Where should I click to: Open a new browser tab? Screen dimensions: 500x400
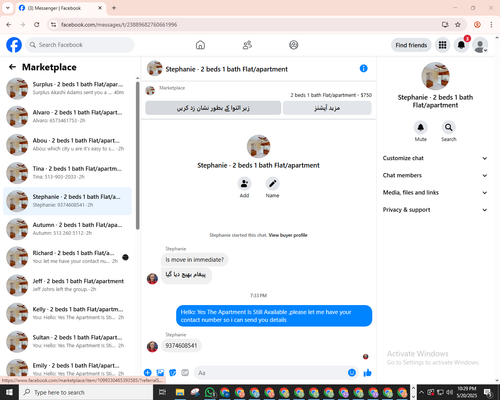(114, 8)
